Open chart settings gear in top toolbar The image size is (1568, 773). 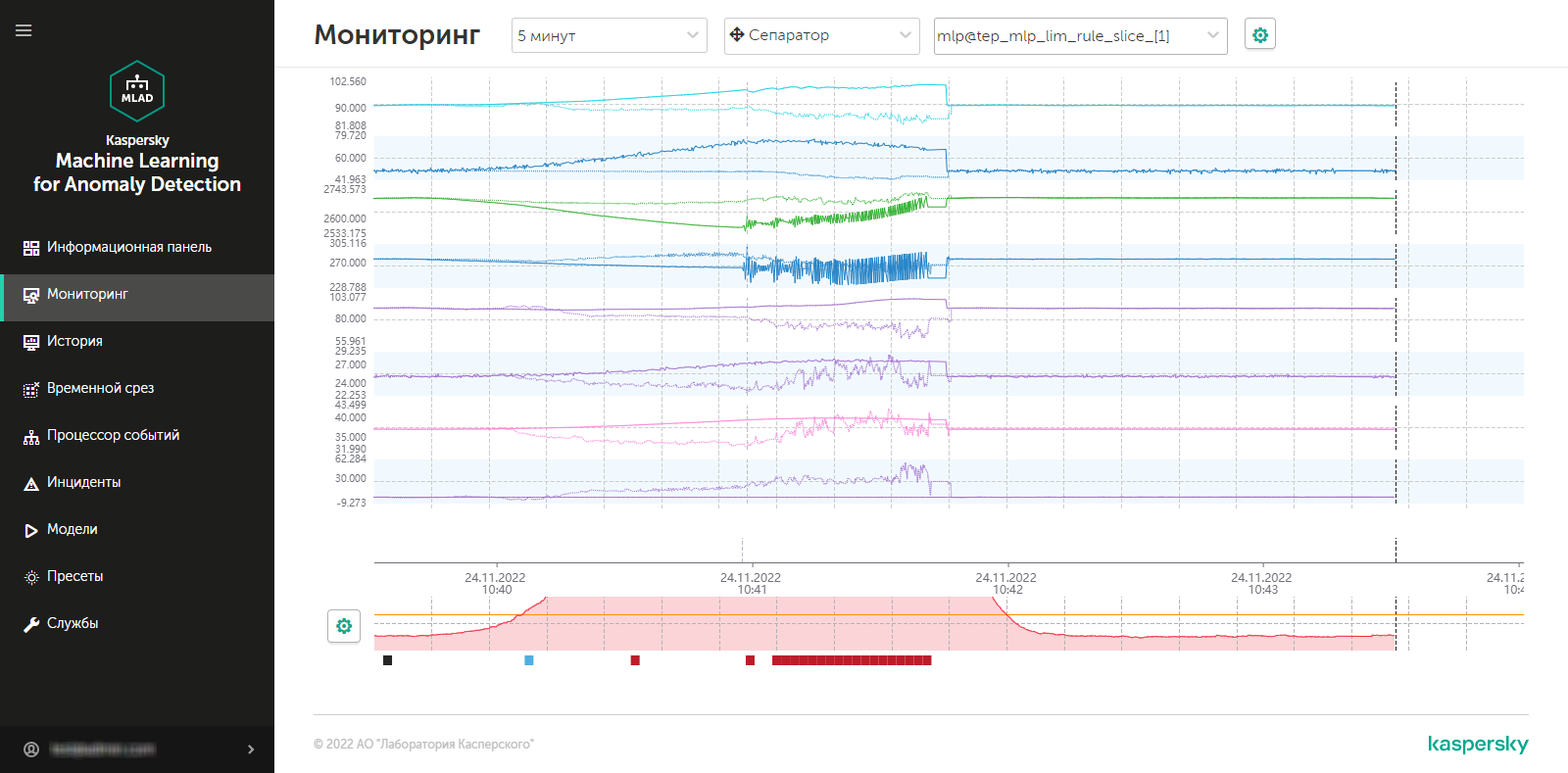(x=1260, y=35)
